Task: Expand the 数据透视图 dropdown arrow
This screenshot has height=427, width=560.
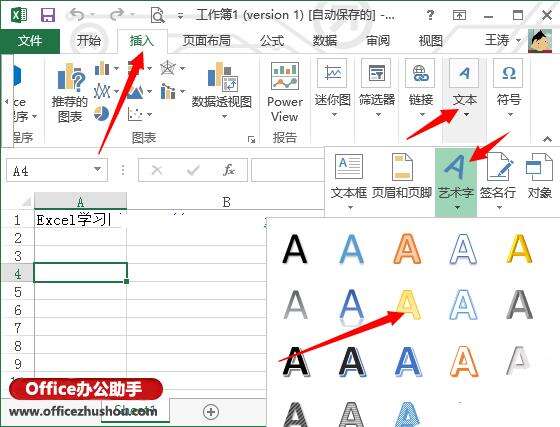Action: pyautogui.click(x=225, y=116)
